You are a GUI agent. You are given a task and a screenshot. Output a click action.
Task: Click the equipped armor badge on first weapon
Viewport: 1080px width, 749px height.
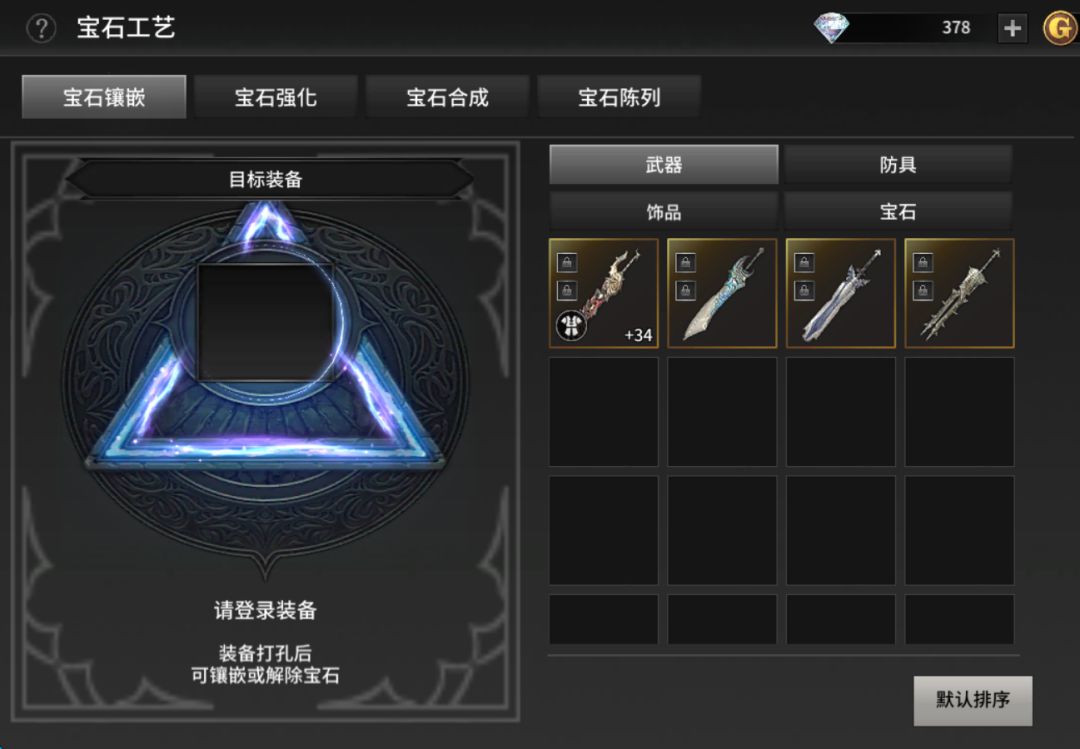[571, 326]
